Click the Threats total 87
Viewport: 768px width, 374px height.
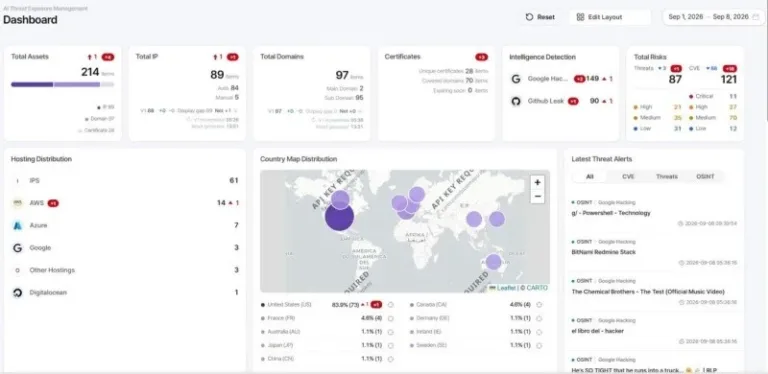tap(675, 79)
